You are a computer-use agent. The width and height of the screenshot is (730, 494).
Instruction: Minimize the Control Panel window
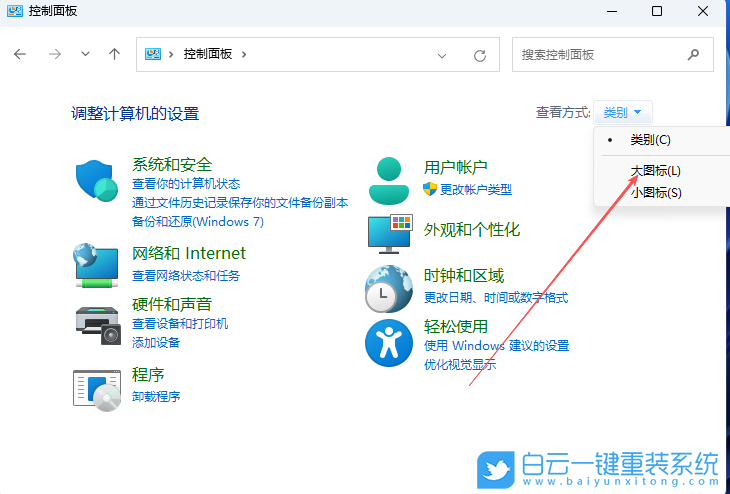click(x=612, y=11)
